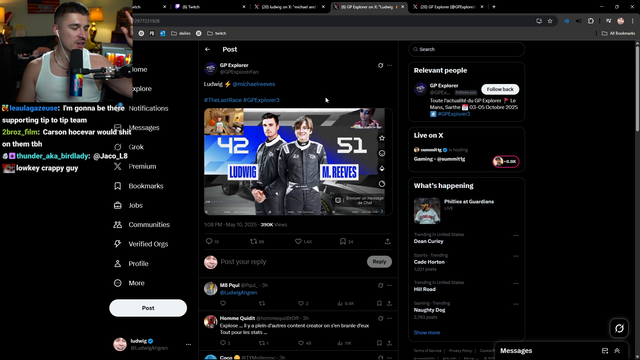Open the Grok floating button
The image size is (640, 360).
tap(619, 328)
